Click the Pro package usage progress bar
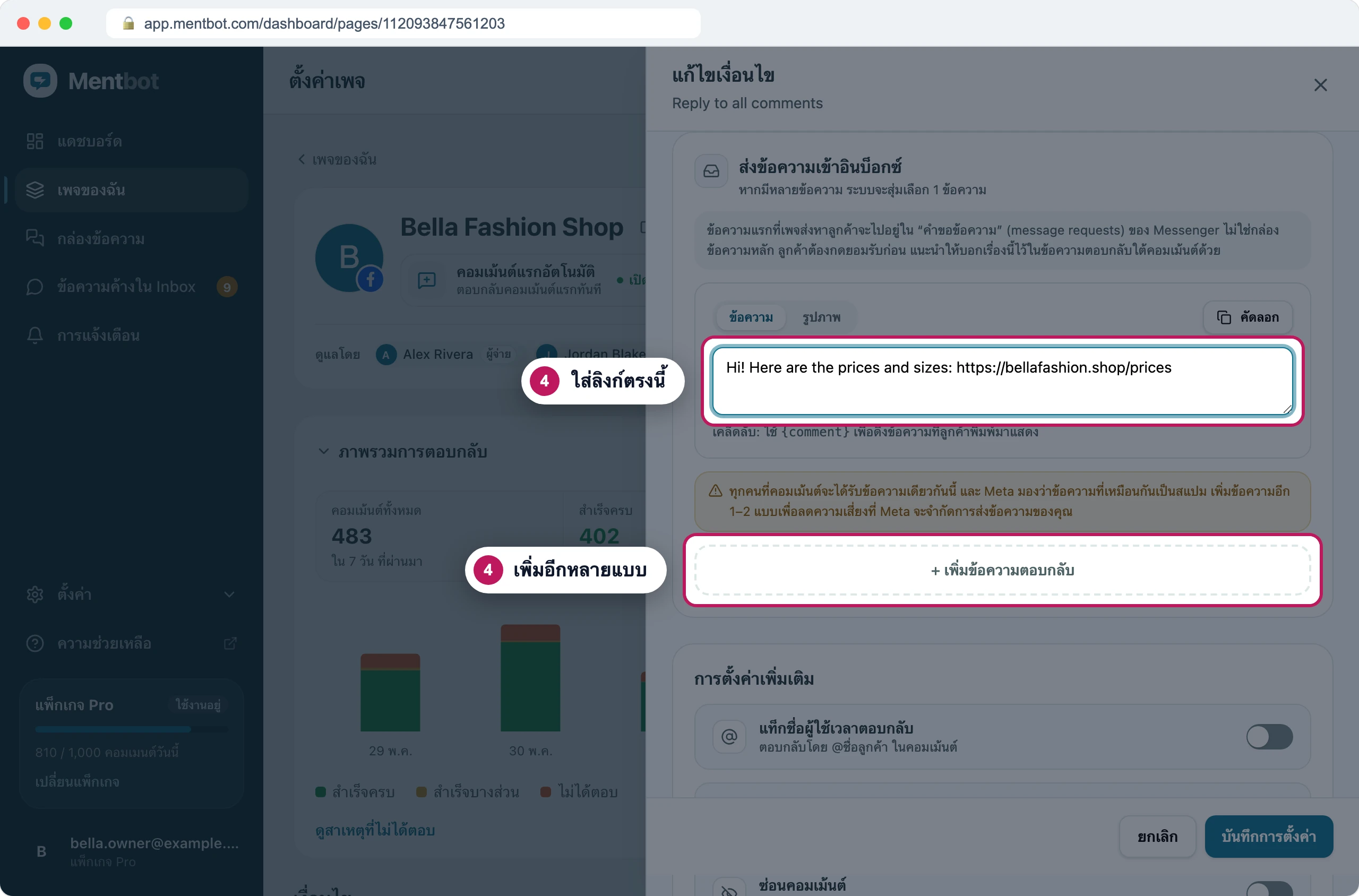The image size is (1359, 896). pos(132,729)
